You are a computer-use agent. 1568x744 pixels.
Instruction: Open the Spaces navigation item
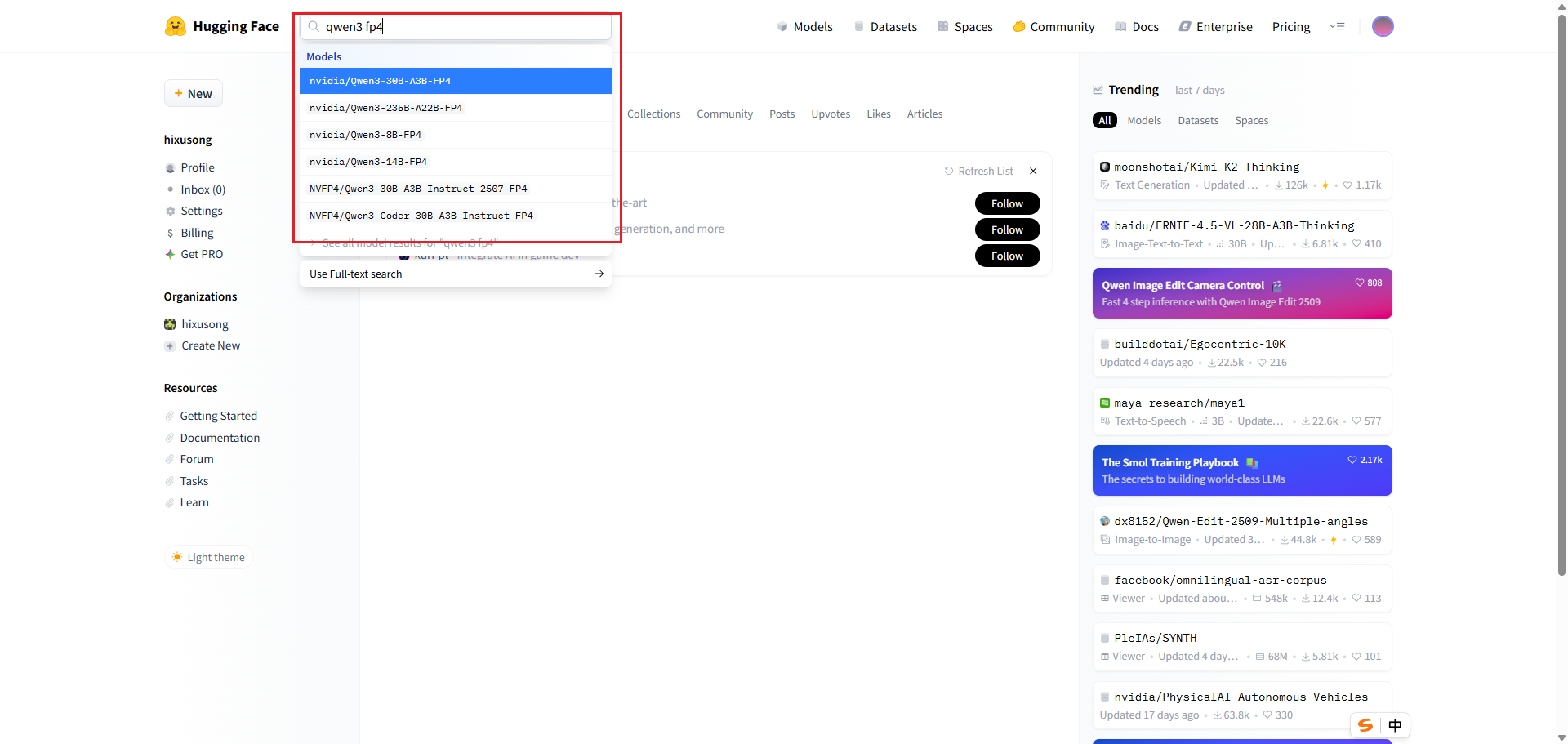(965, 26)
